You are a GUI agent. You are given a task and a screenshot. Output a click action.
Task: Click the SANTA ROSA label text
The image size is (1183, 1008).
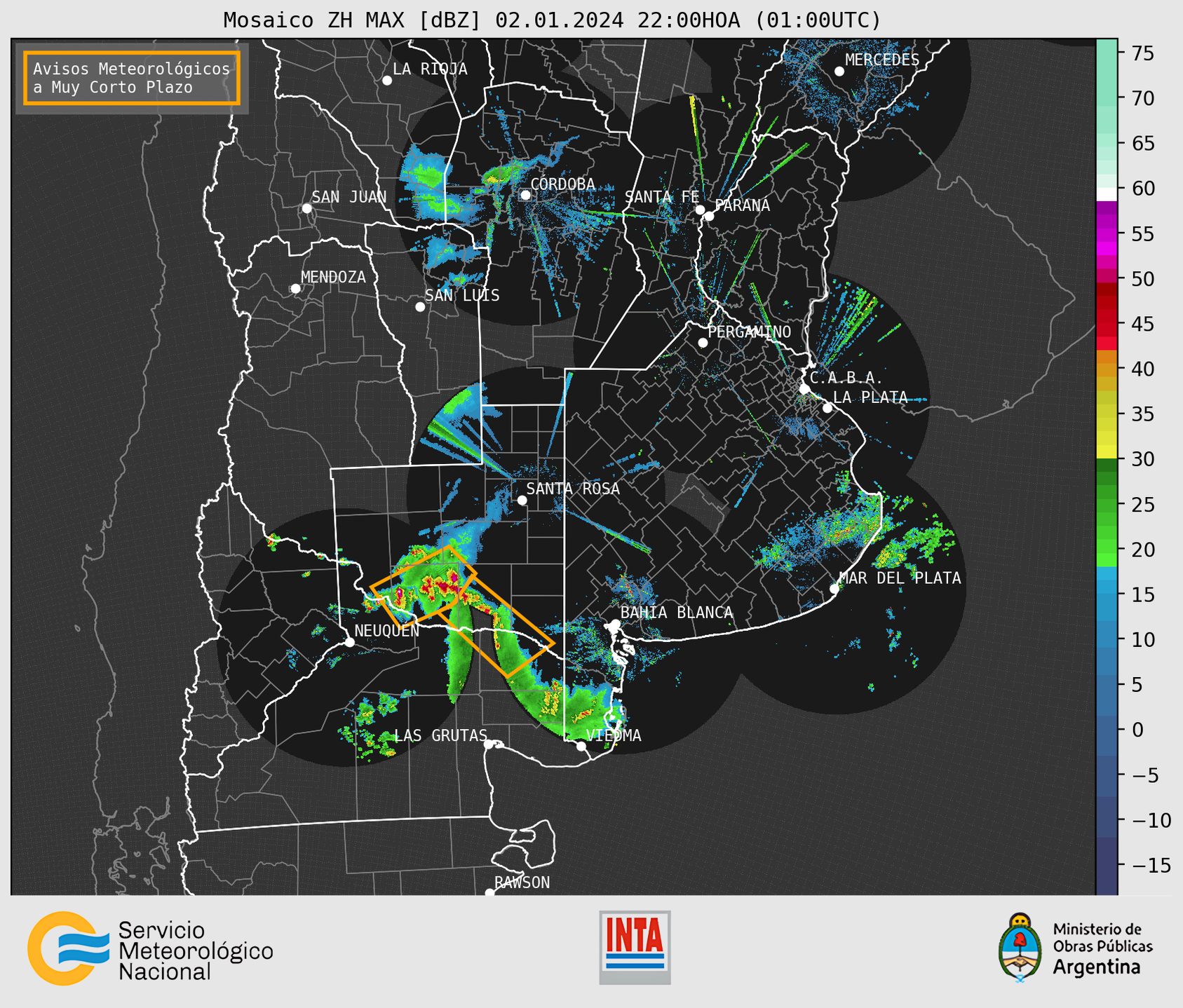(x=573, y=489)
